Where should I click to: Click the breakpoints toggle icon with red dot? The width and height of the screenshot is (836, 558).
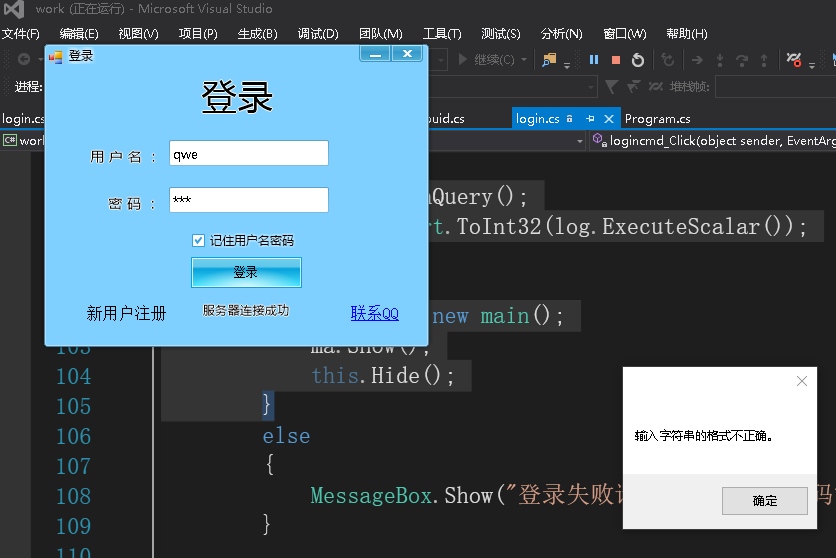pos(794,60)
